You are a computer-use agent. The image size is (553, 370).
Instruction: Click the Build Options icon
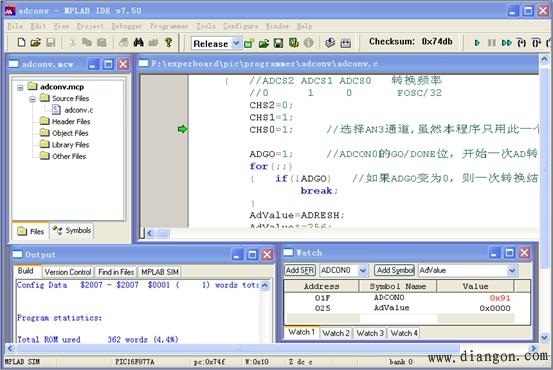coord(293,43)
